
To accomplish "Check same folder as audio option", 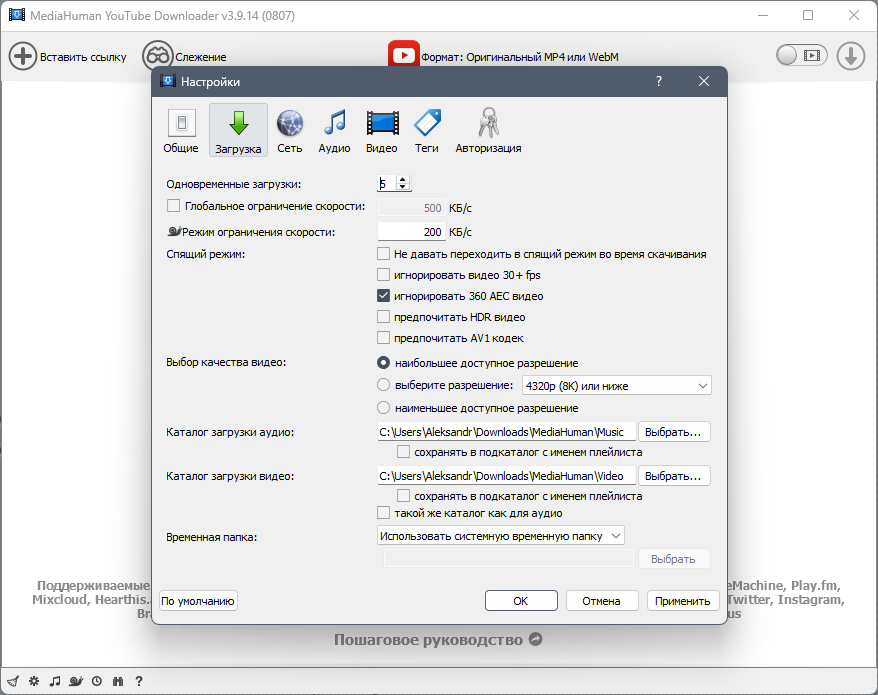I will (383, 513).
